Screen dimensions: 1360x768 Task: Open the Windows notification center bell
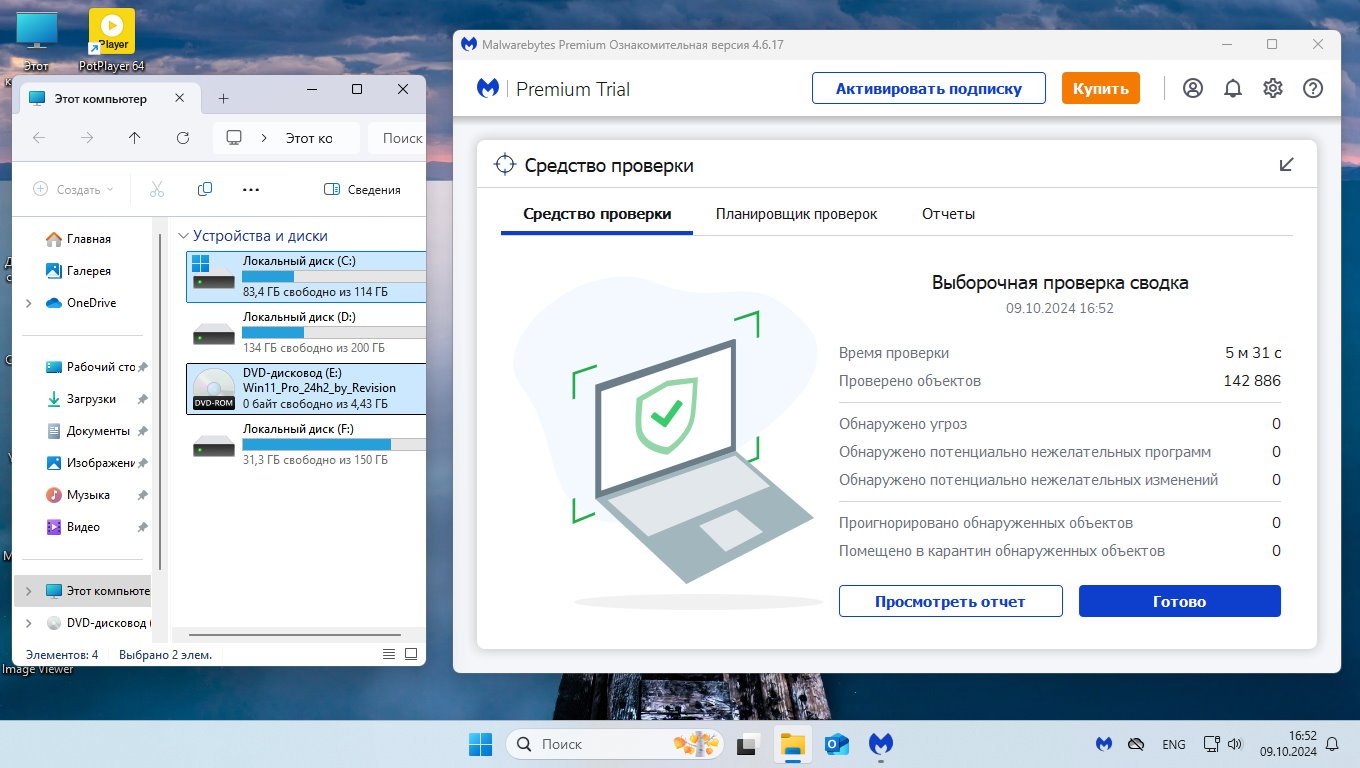point(1332,744)
